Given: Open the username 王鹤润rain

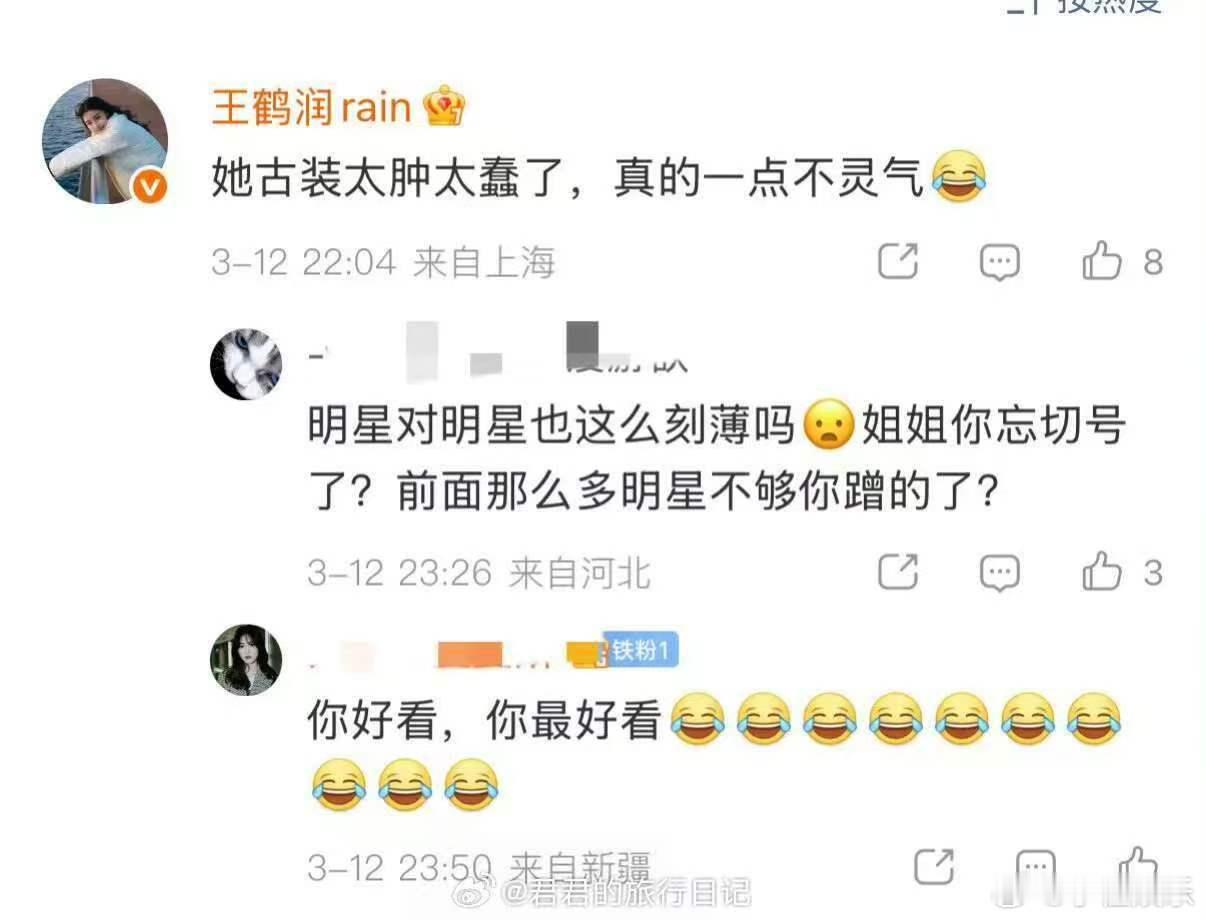Looking at the screenshot, I should (311, 107).
